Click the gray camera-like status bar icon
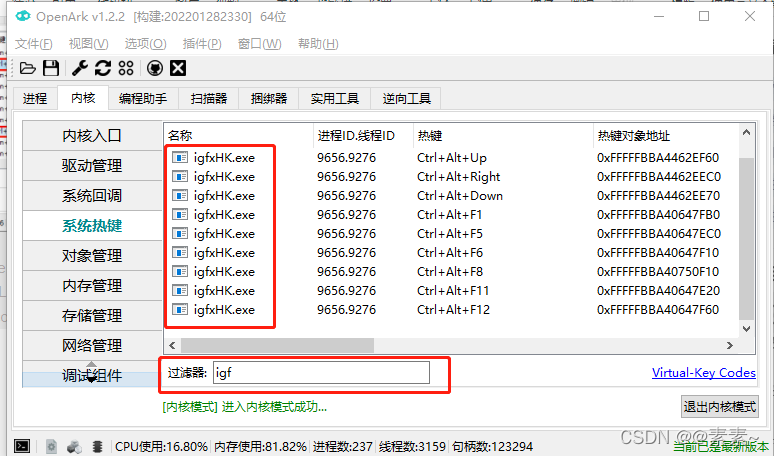 point(75,447)
